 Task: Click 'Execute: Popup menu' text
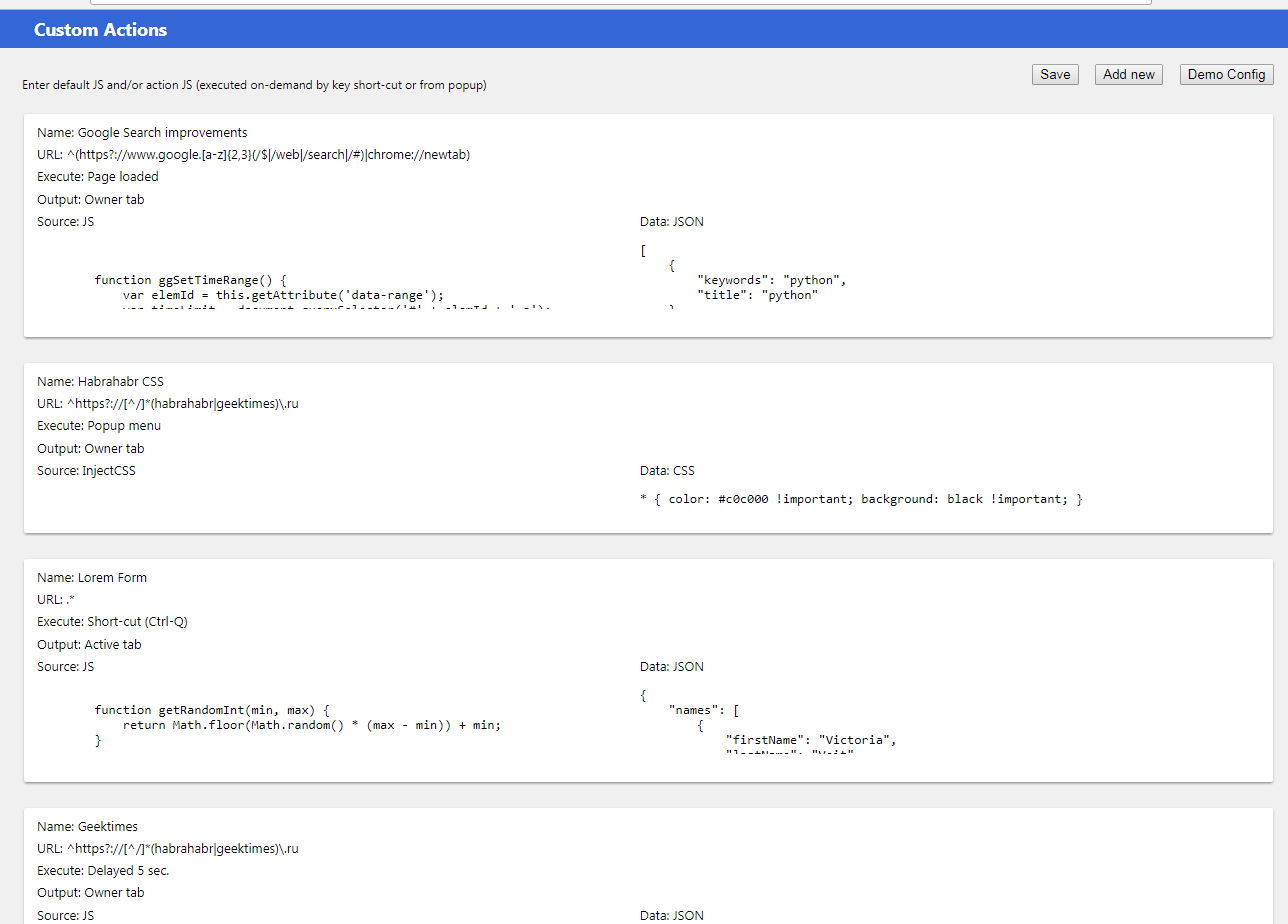(x=99, y=426)
